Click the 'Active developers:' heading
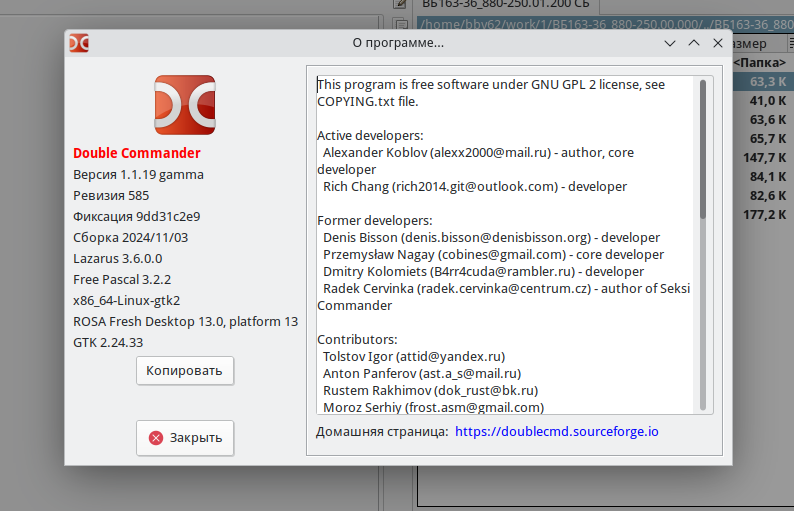 (370, 136)
